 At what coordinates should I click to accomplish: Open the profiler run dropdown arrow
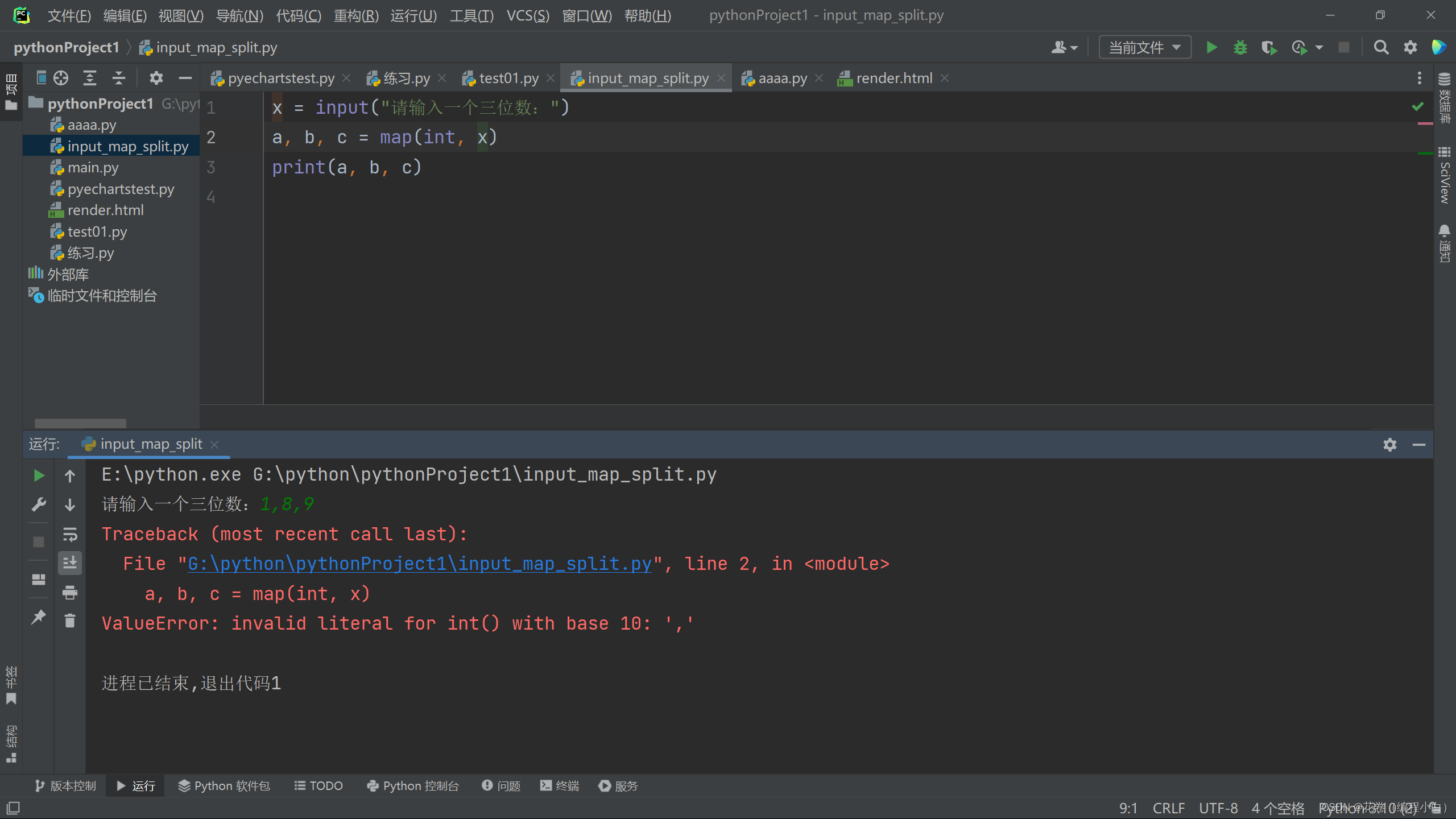pos(1319,47)
